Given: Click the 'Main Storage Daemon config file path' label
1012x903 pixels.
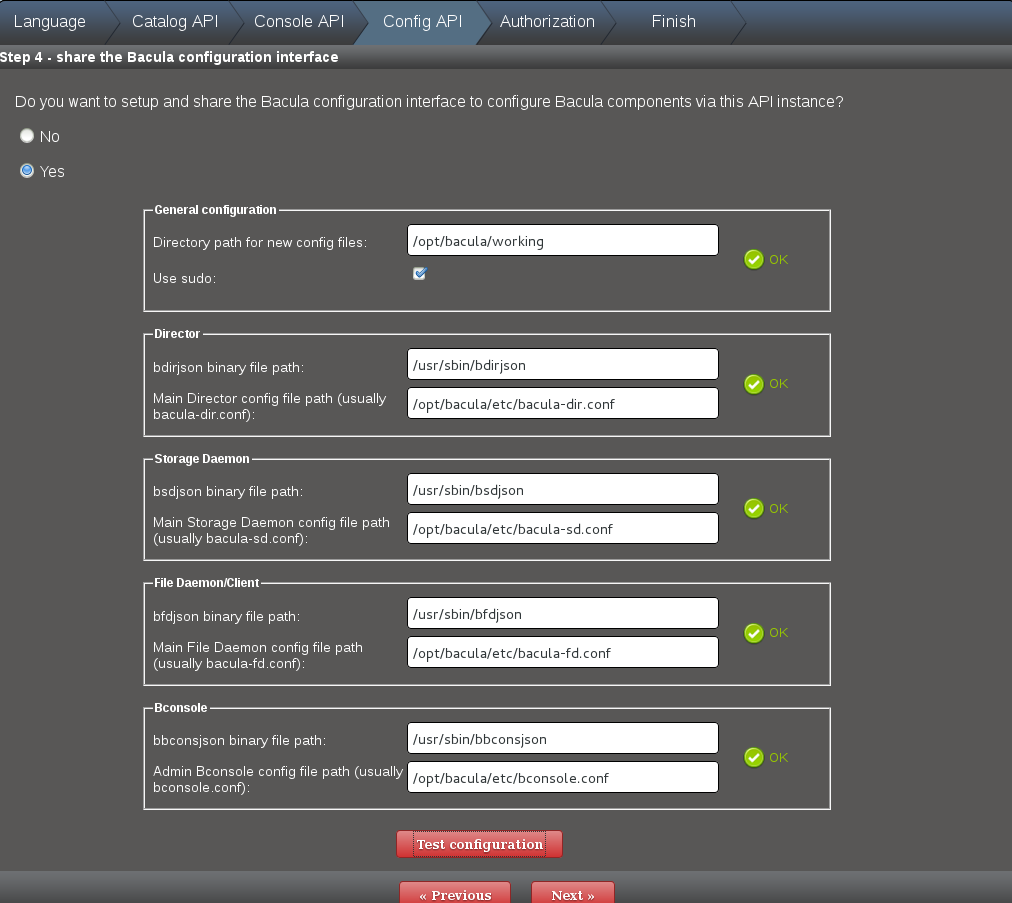Looking at the screenshot, I should click(x=271, y=530).
